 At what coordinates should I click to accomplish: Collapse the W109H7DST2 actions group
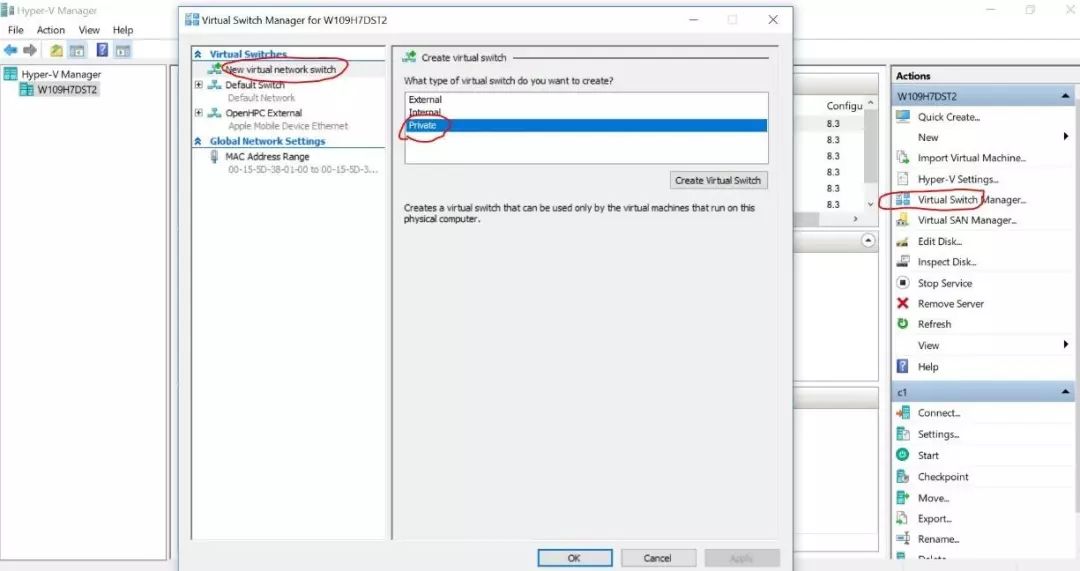tap(1065, 96)
